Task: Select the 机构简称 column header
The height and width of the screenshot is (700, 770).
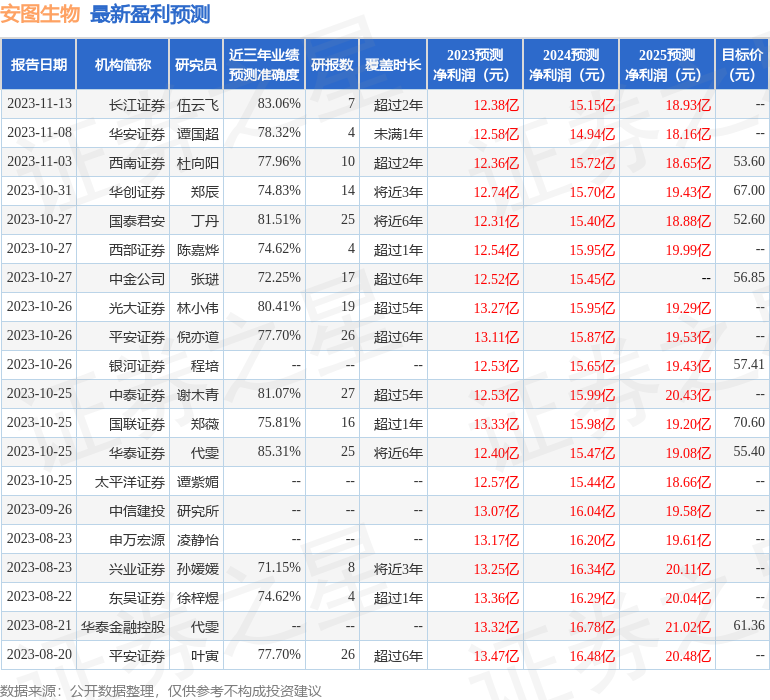Action: coord(123,64)
